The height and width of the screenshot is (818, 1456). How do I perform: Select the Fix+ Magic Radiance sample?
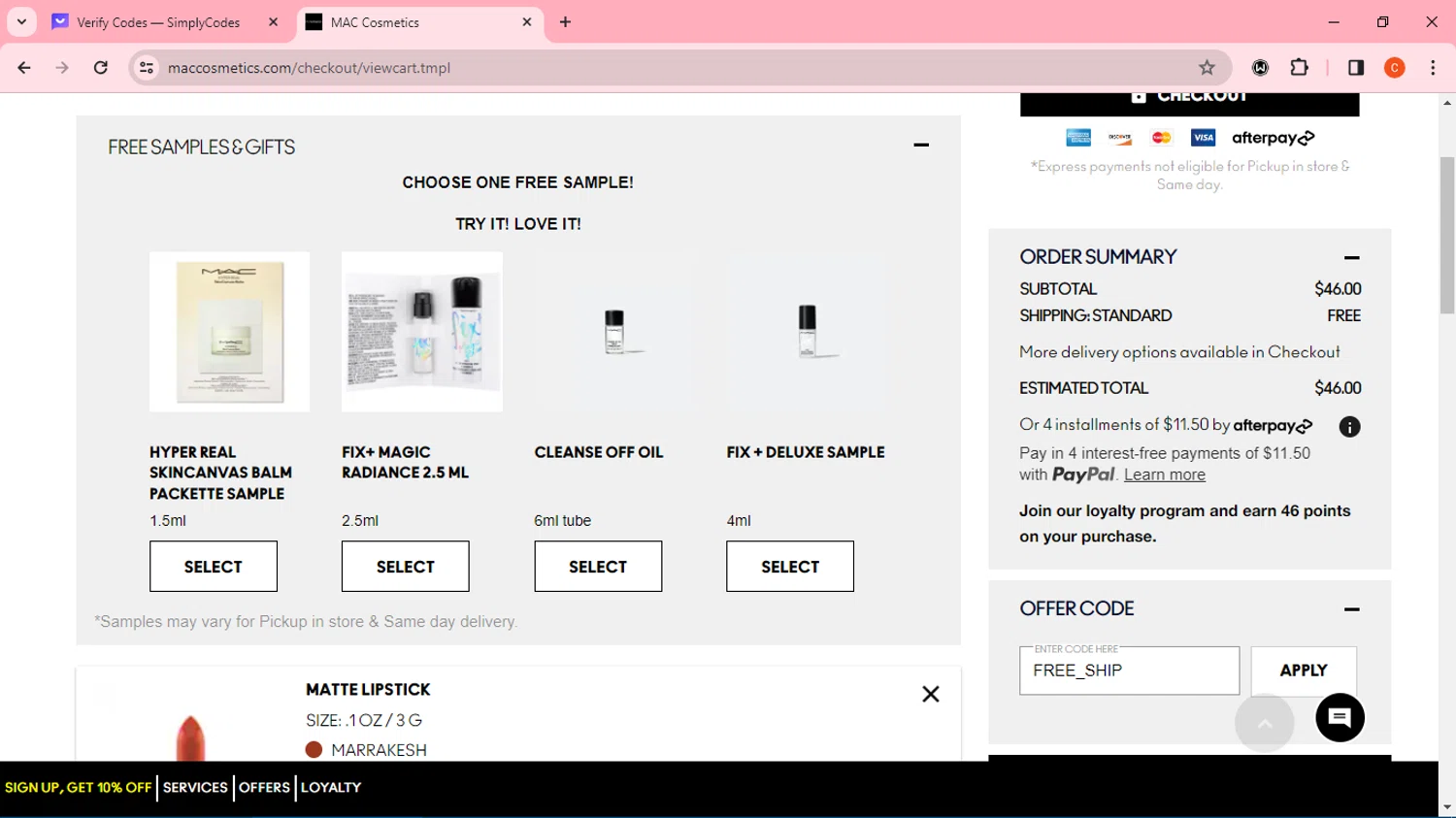406,566
